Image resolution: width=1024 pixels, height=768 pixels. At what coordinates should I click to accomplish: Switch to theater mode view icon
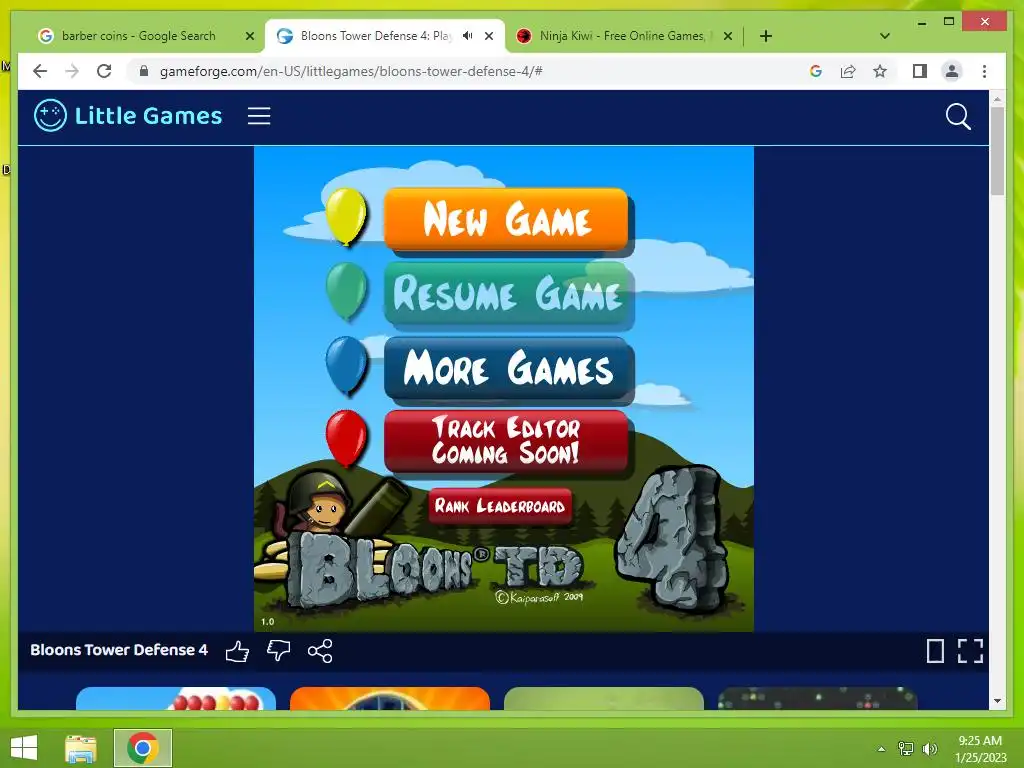935,650
